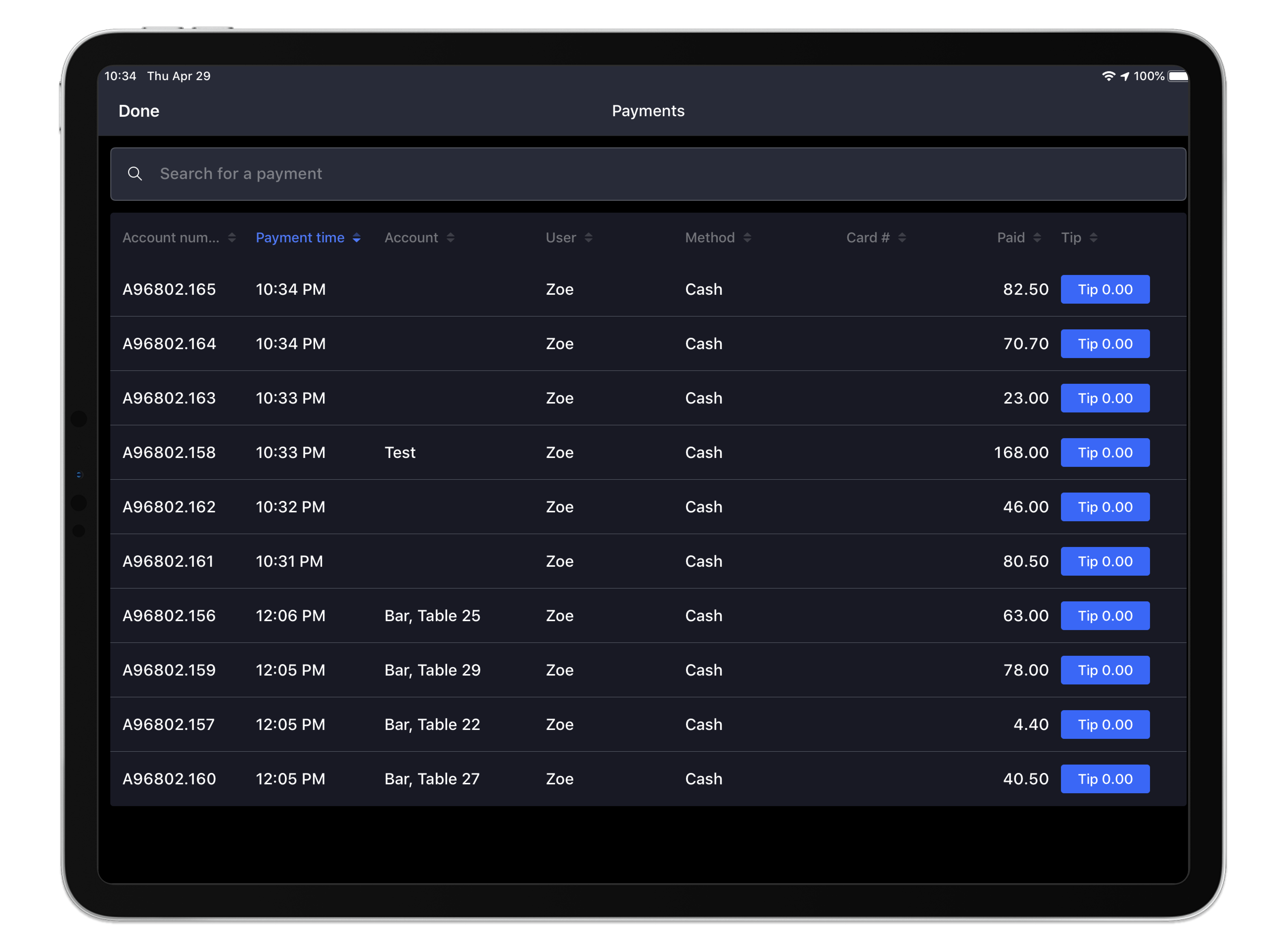Tap Tip 0.00 for payment A96802.159

point(1105,670)
